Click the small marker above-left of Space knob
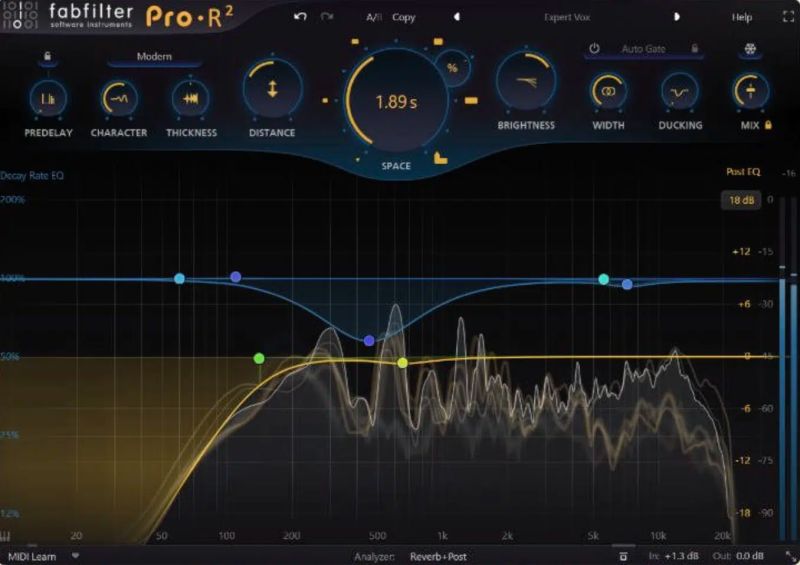Image resolution: width=800 pixels, height=565 pixels. [x=355, y=41]
